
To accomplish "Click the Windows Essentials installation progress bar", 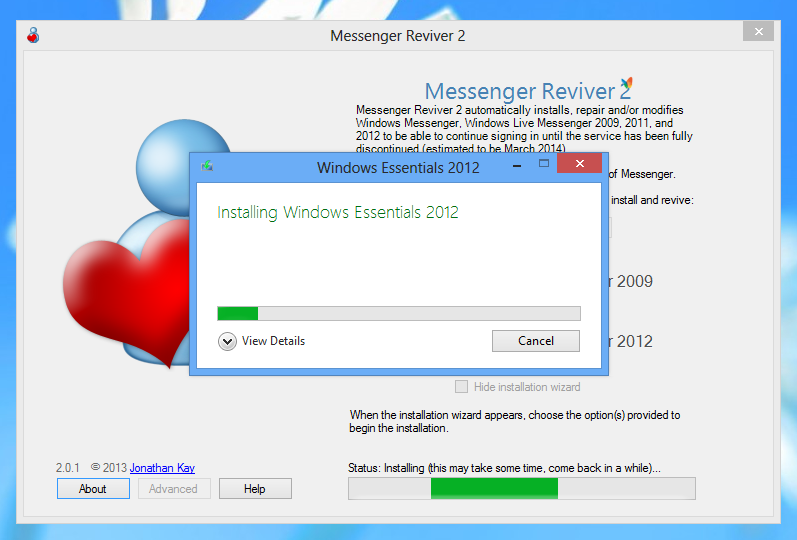I will pyautogui.click(x=398, y=313).
